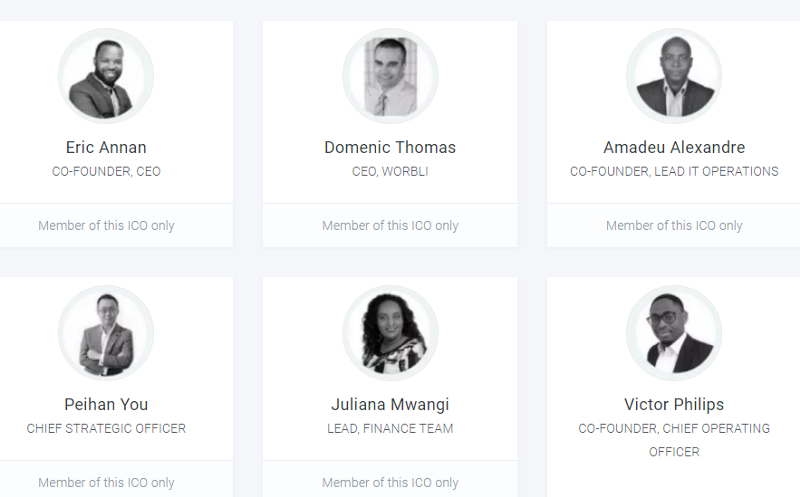Click 'Member of this ICO only' under Eric Annan
The image size is (800, 497).
coord(106,226)
